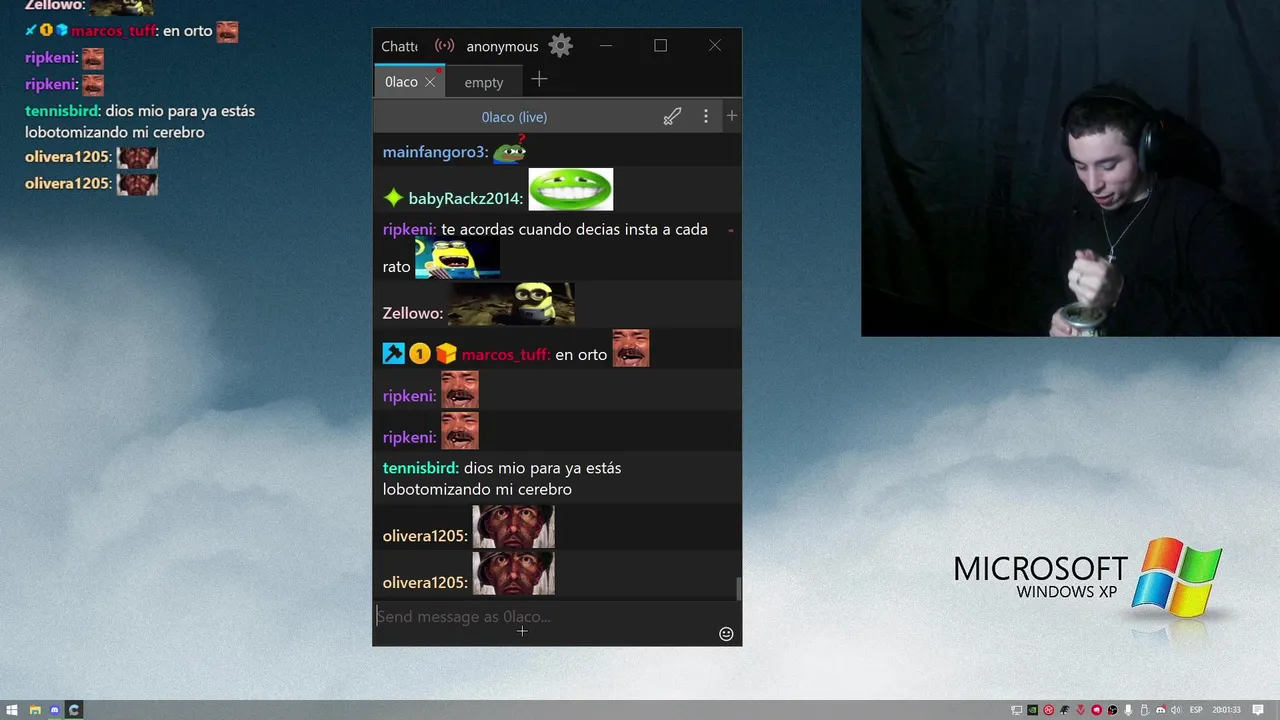Click username babyRackz2014
Image resolution: width=1280 pixels, height=720 pixels.
[465, 198]
